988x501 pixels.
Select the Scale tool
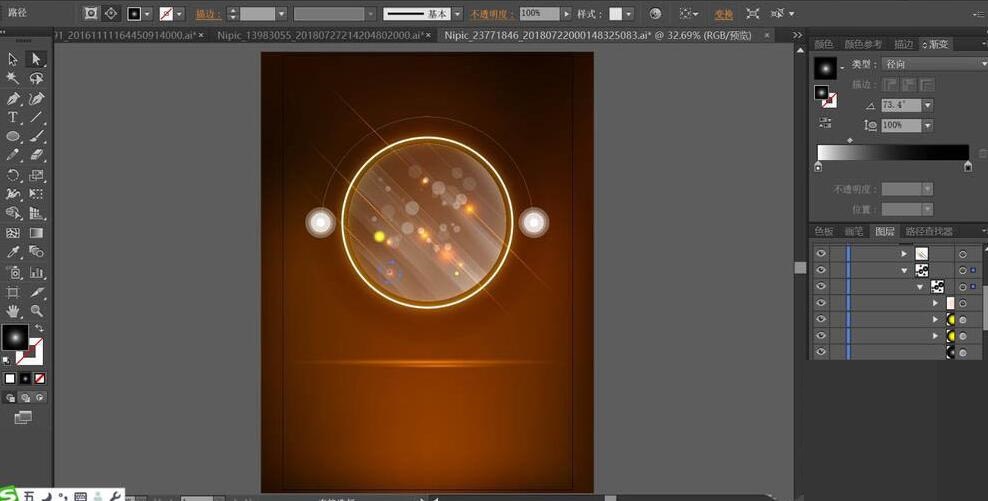[36, 175]
